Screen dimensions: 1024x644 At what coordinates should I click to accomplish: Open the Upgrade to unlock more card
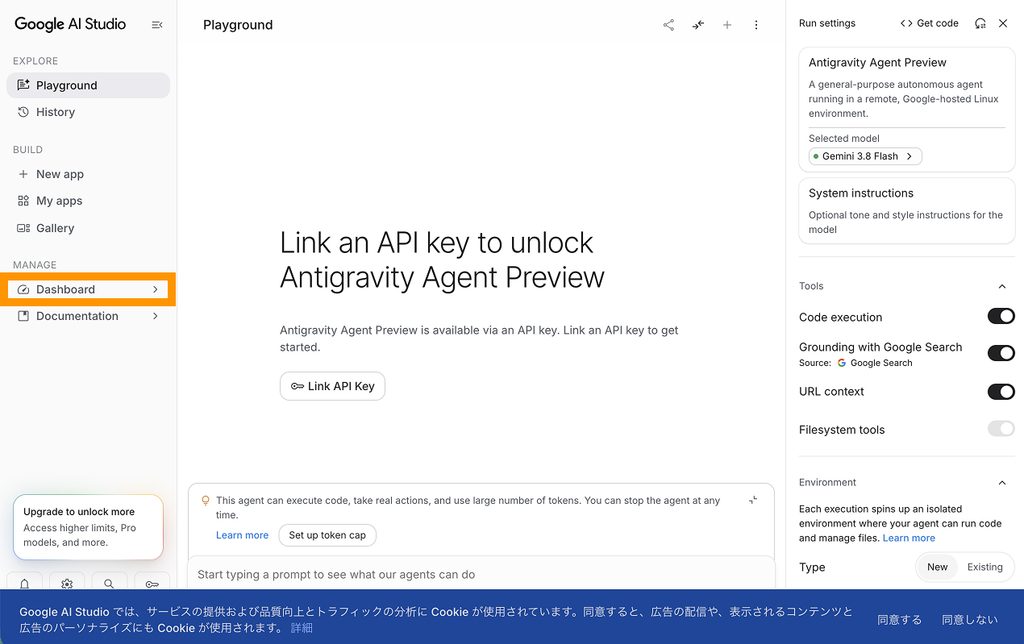coord(88,527)
